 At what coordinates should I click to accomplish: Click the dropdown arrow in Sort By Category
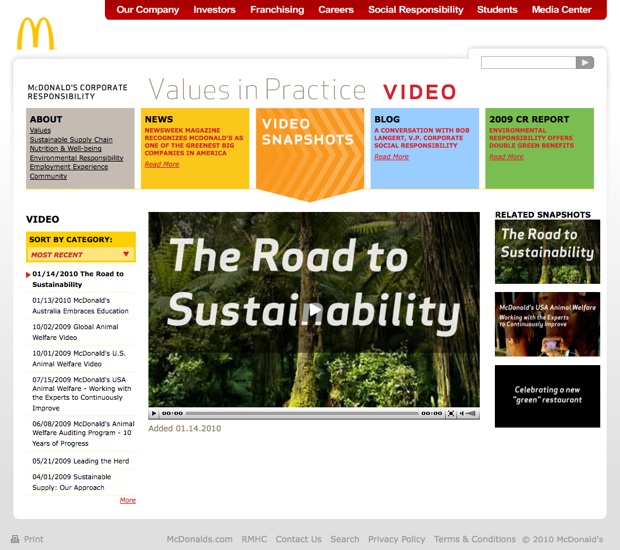pos(126,254)
